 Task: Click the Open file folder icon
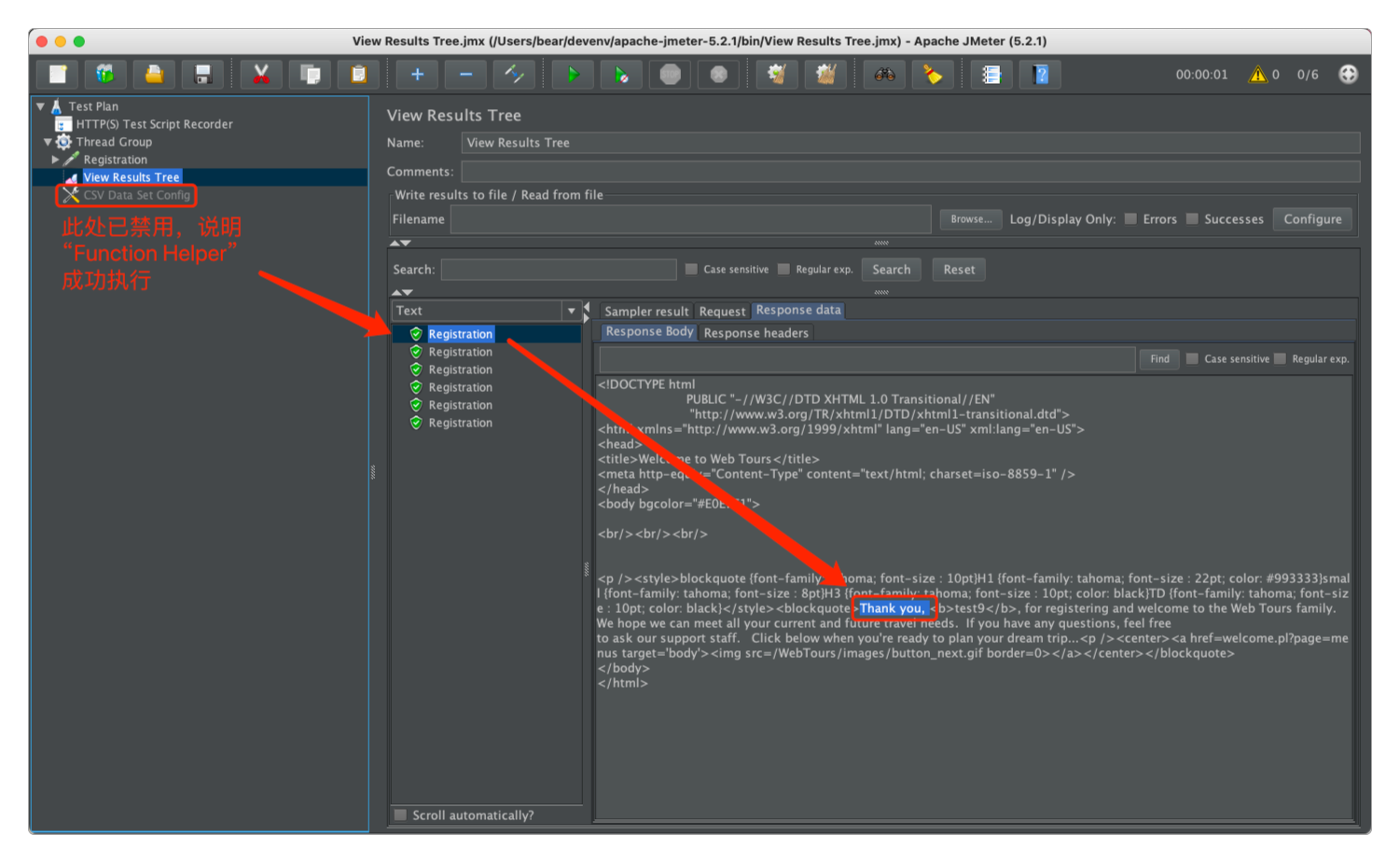click(x=154, y=75)
